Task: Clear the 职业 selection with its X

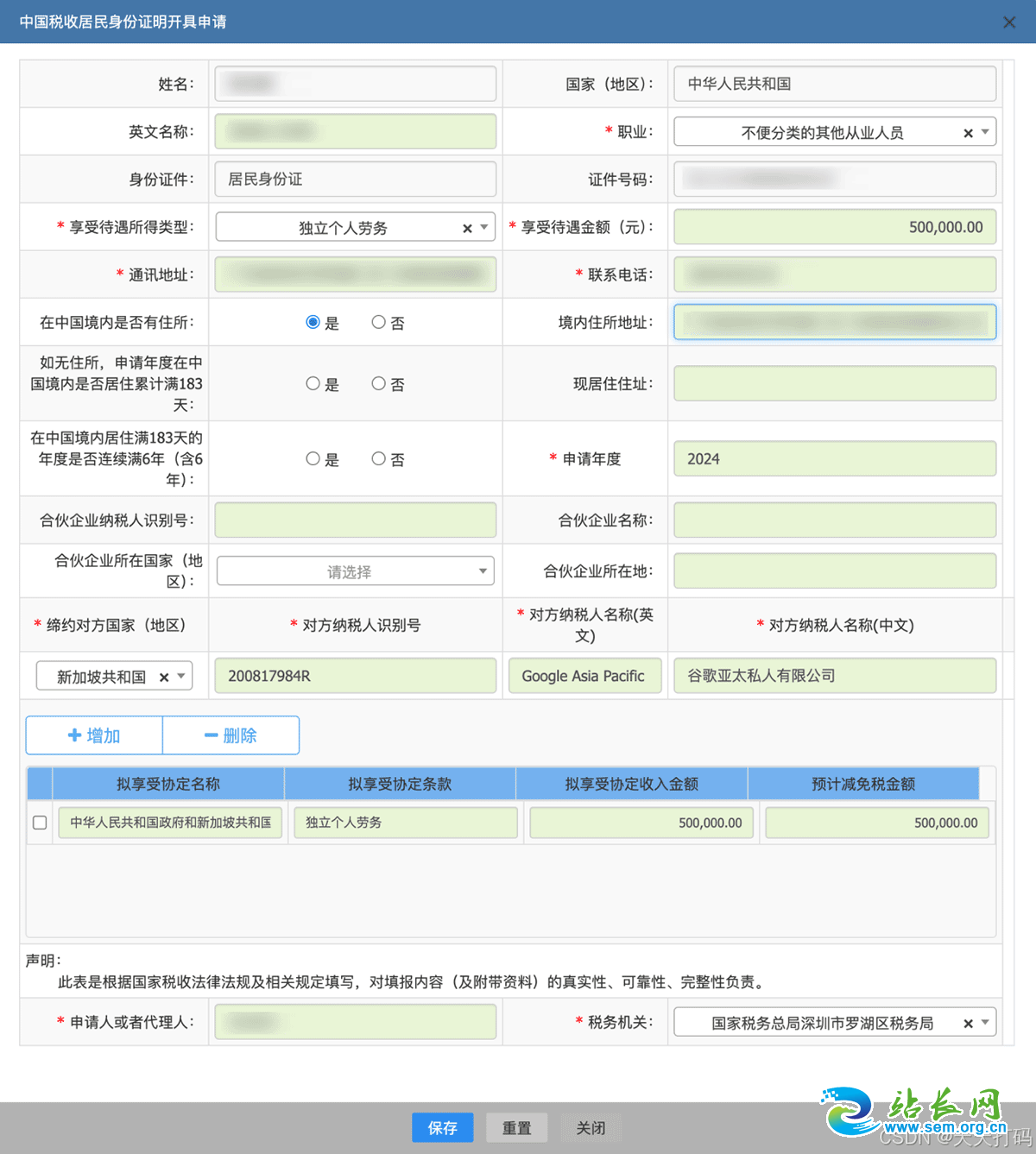Action: tap(968, 133)
